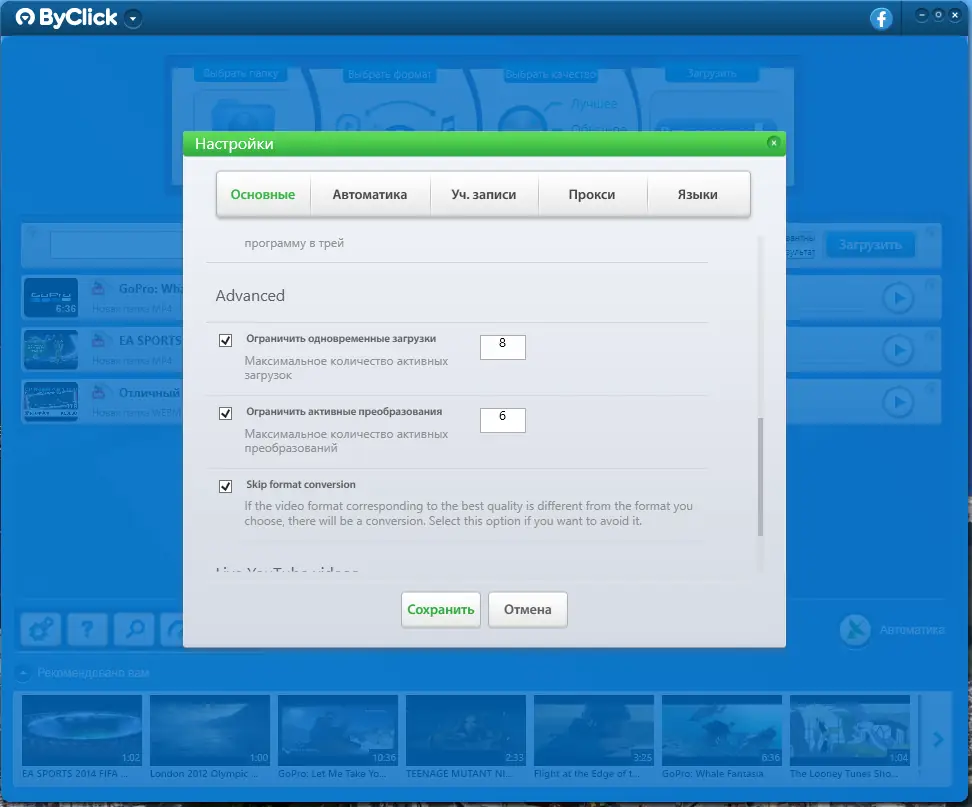Open the Facebook page icon
The height and width of the screenshot is (807, 972).
[881, 19]
